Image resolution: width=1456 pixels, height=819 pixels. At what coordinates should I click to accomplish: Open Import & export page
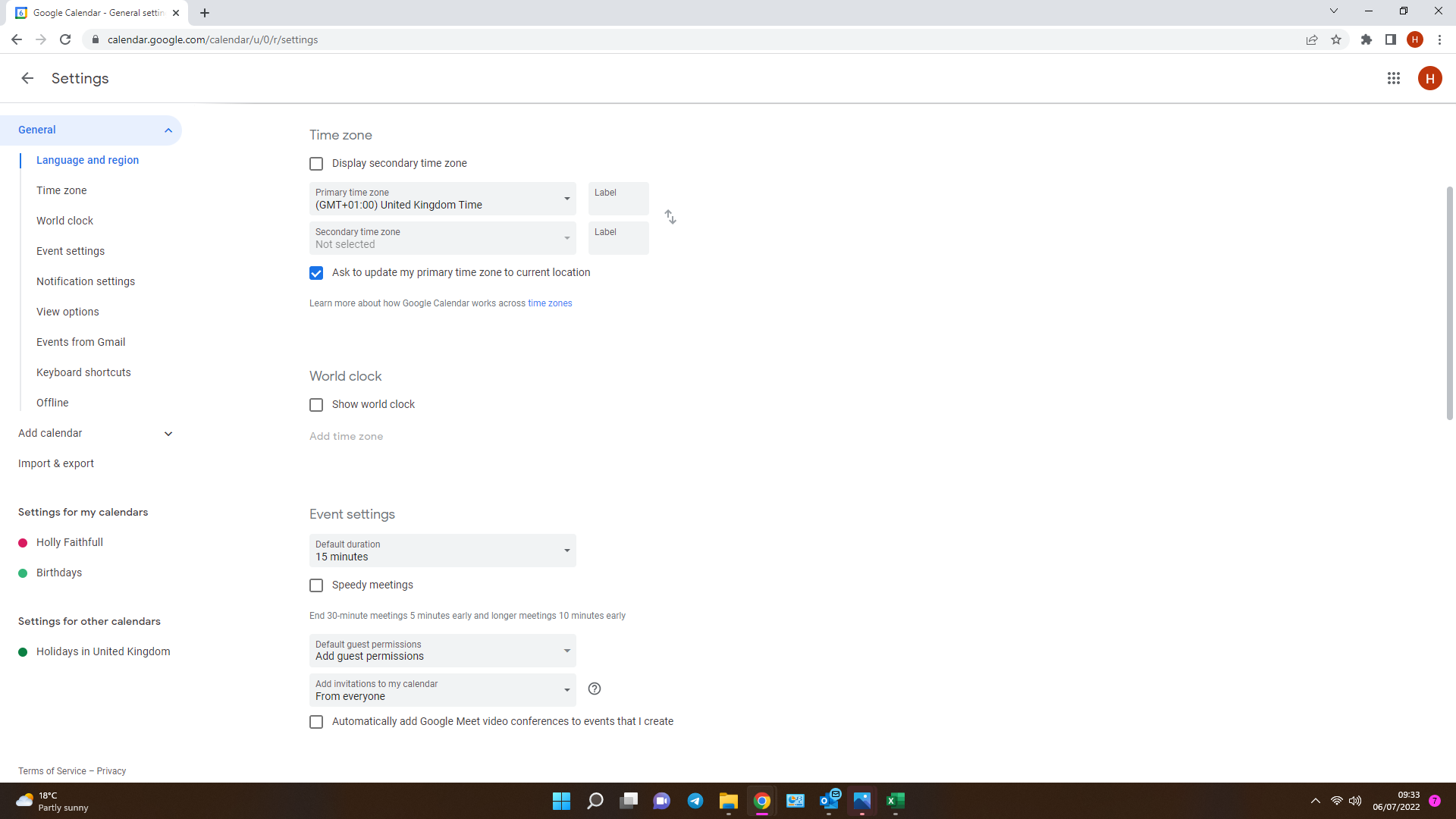(56, 463)
